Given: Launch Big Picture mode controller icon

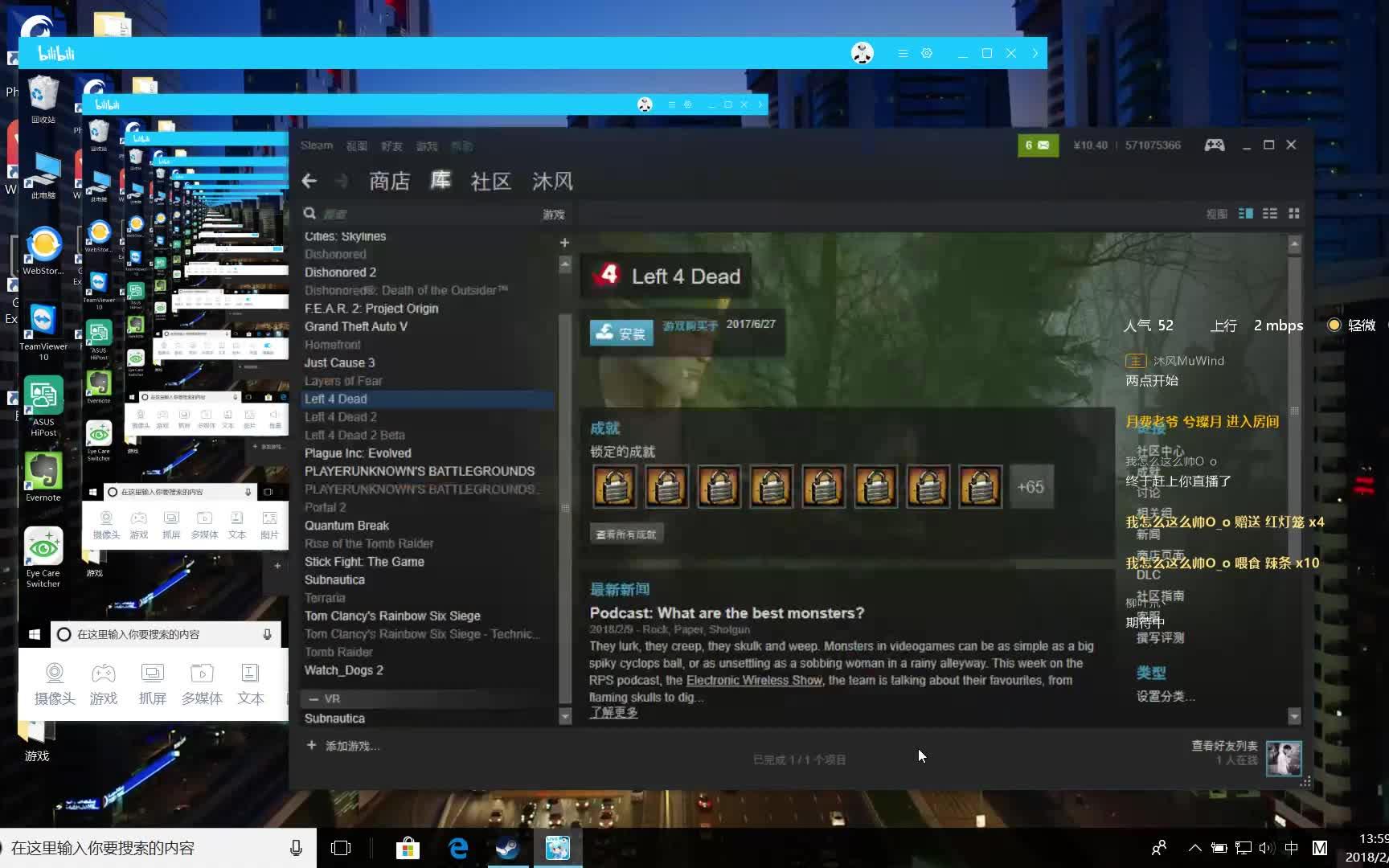Looking at the screenshot, I should click(x=1214, y=145).
